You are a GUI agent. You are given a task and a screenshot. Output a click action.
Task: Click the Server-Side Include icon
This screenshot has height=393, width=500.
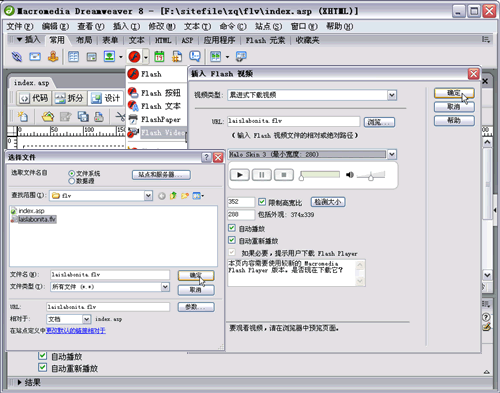click(x=177, y=57)
